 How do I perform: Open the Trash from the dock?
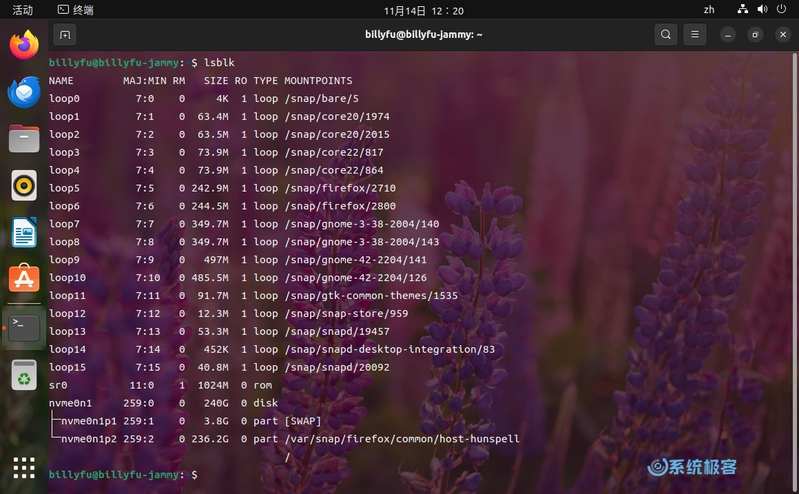pos(24,375)
